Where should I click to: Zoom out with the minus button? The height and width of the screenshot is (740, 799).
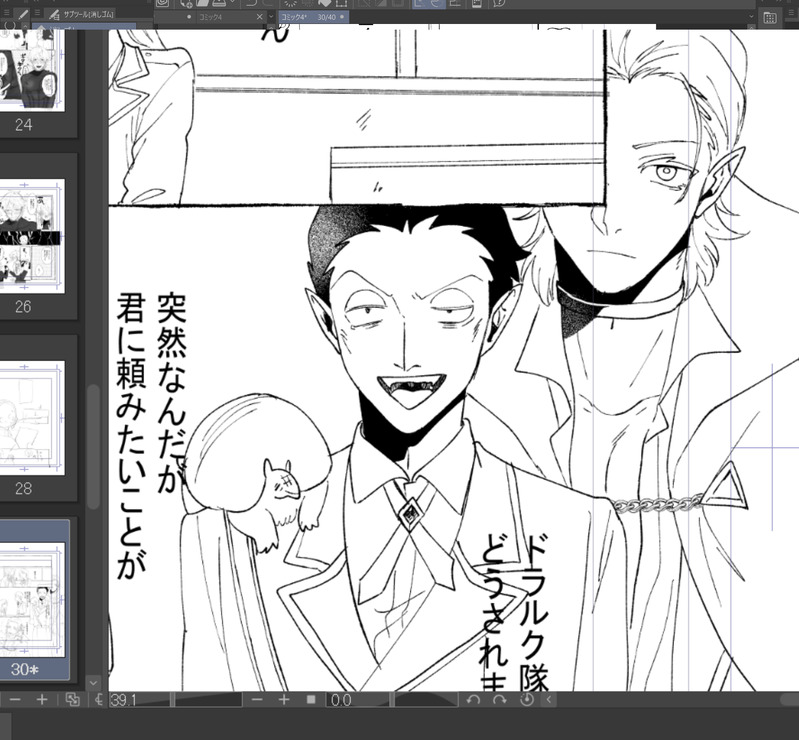coord(15,700)
